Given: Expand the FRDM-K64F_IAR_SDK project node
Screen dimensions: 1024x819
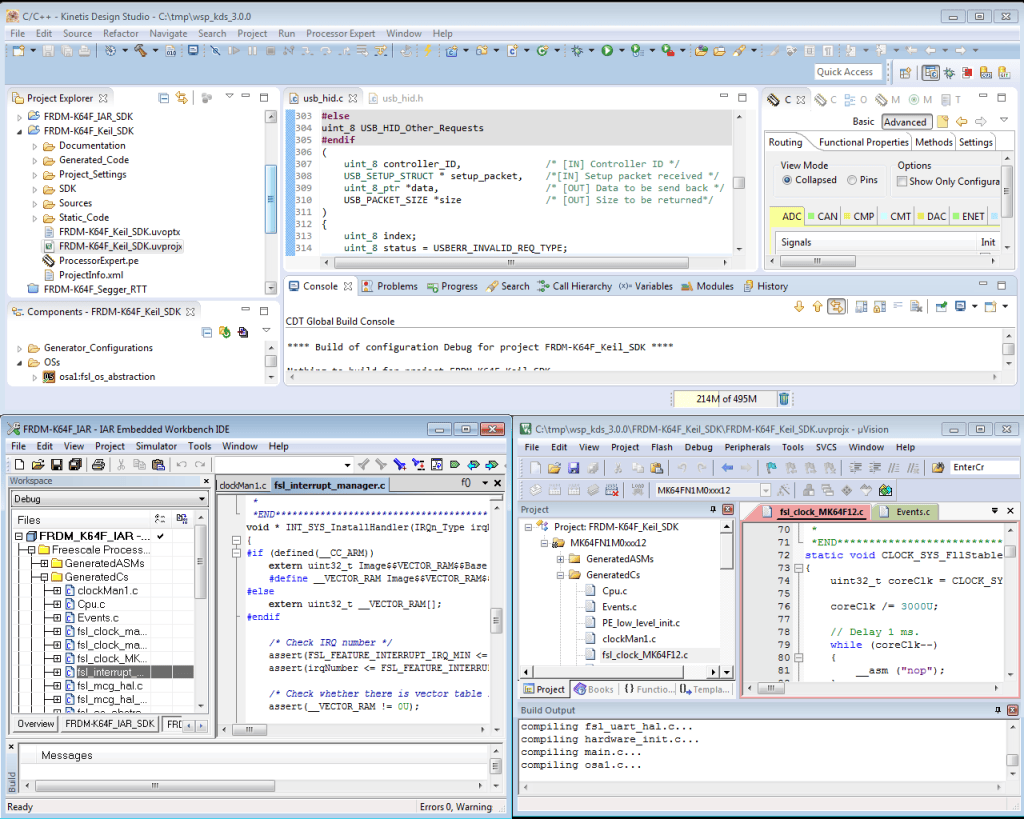Looking at the screenshot, I should [x=20, y=117].
